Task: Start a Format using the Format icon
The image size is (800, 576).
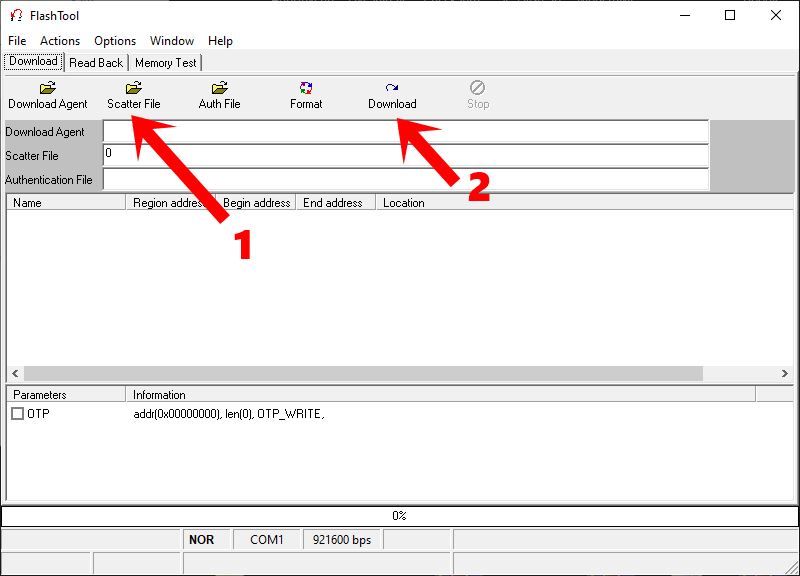Action: [305, 95]
